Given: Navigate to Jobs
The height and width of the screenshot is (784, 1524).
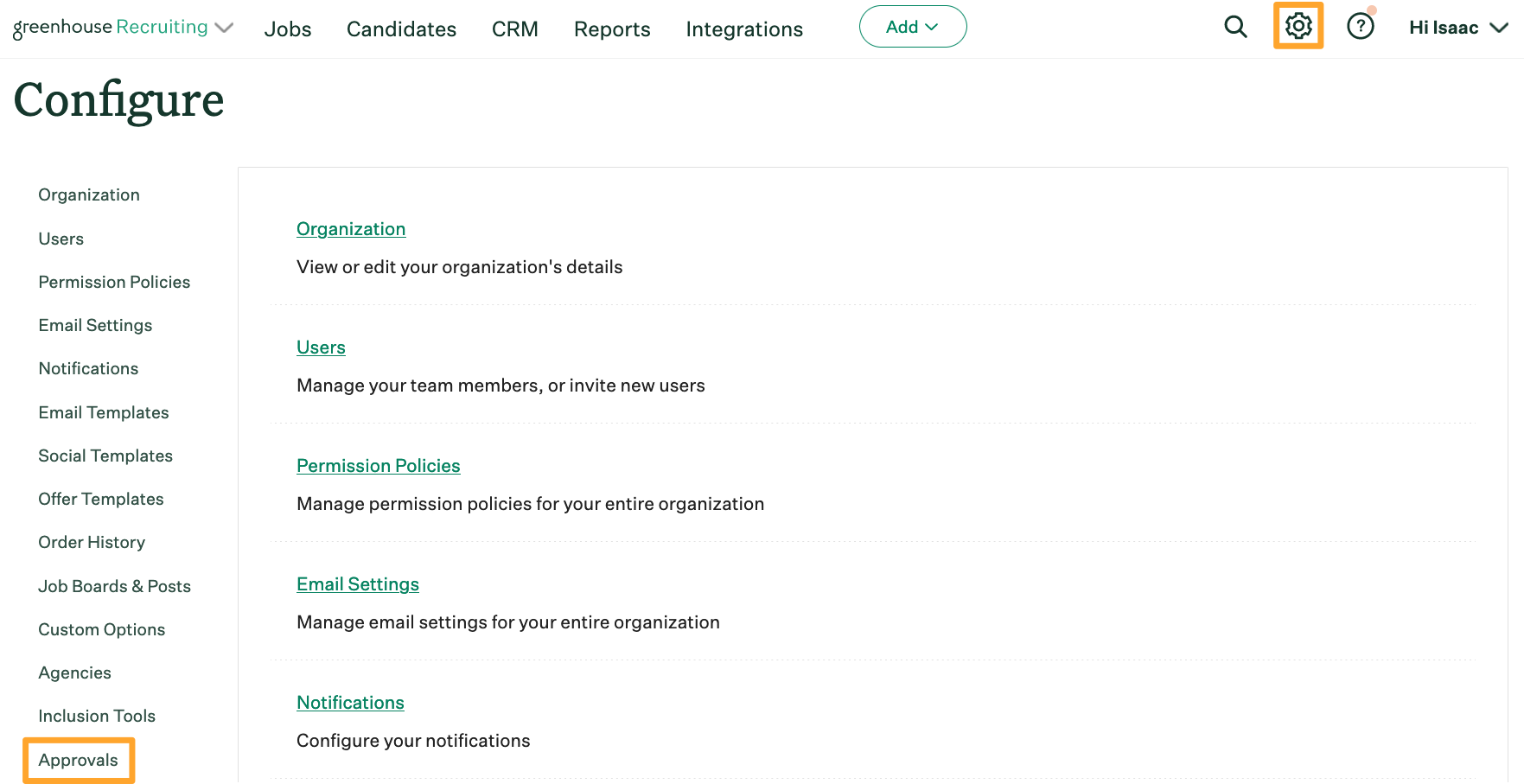Looking at the screenshot, I should coord(287,29).
